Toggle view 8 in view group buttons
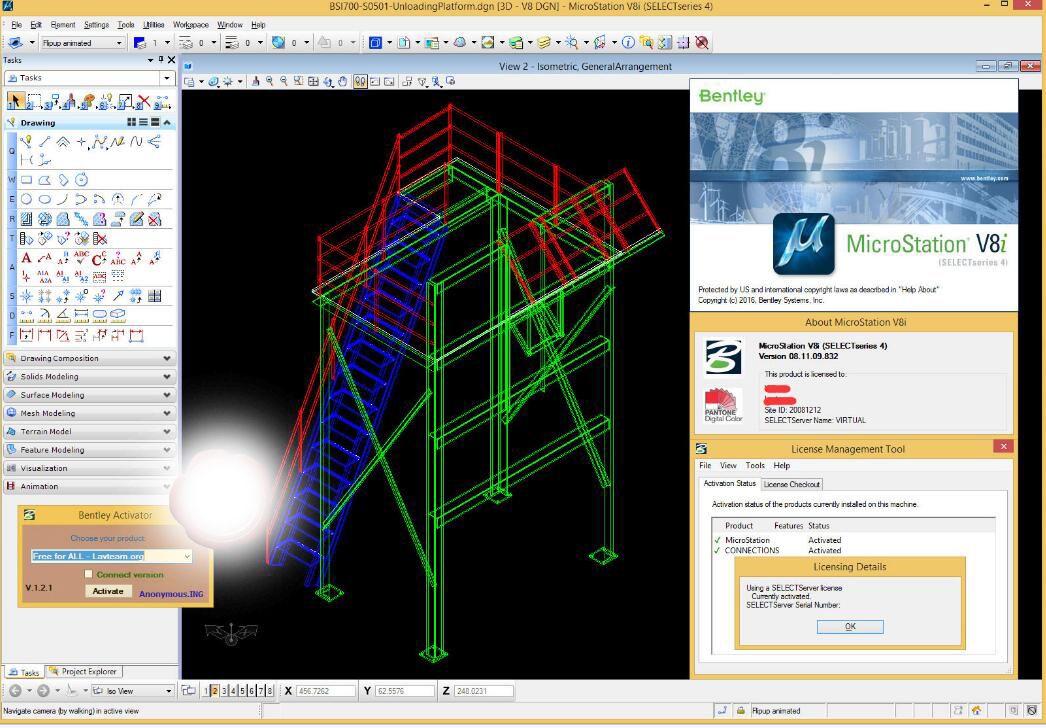The height and width of the screenshot is (728, 1046). (270, 691)
